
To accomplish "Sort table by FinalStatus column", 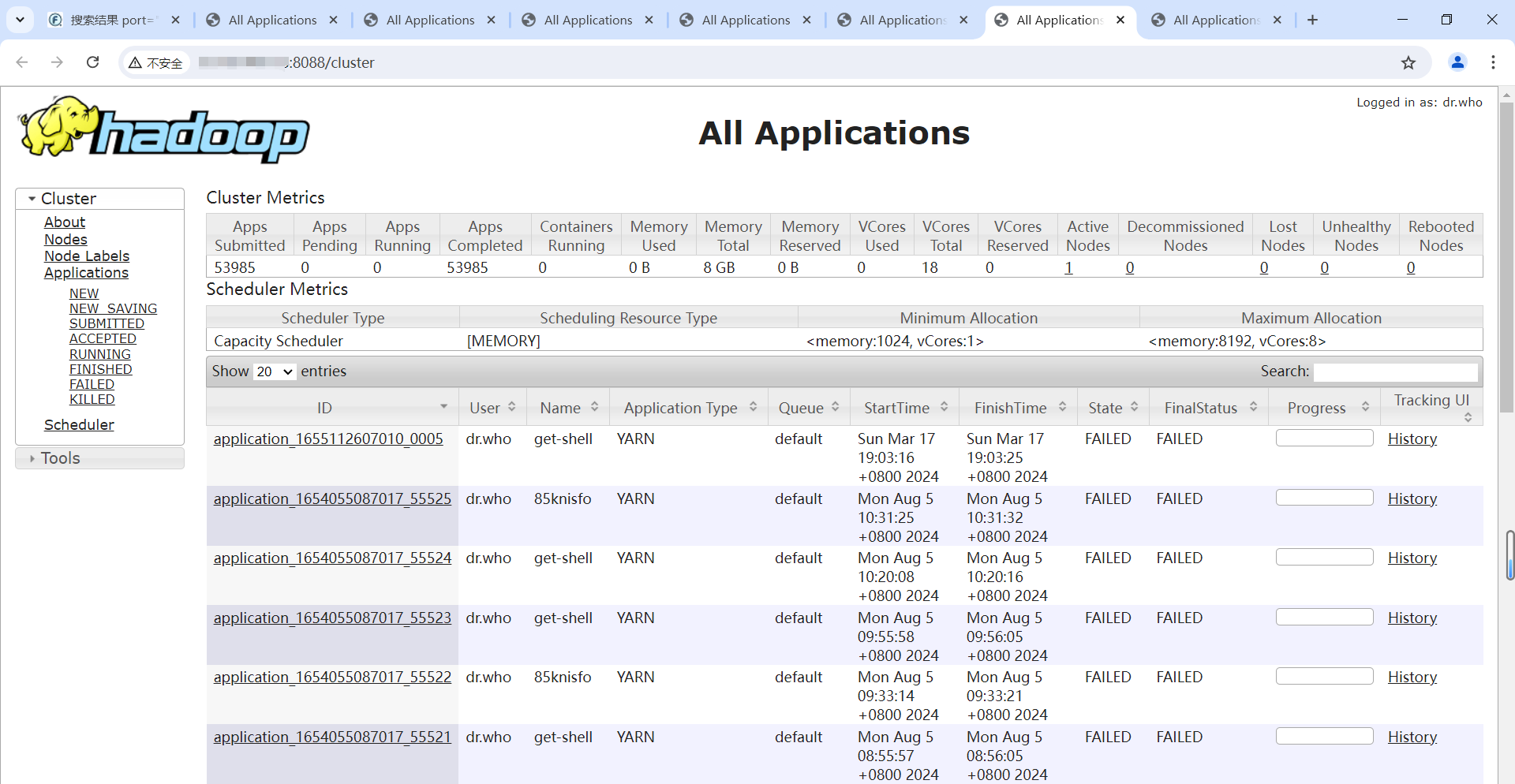I will [1209, 408].
